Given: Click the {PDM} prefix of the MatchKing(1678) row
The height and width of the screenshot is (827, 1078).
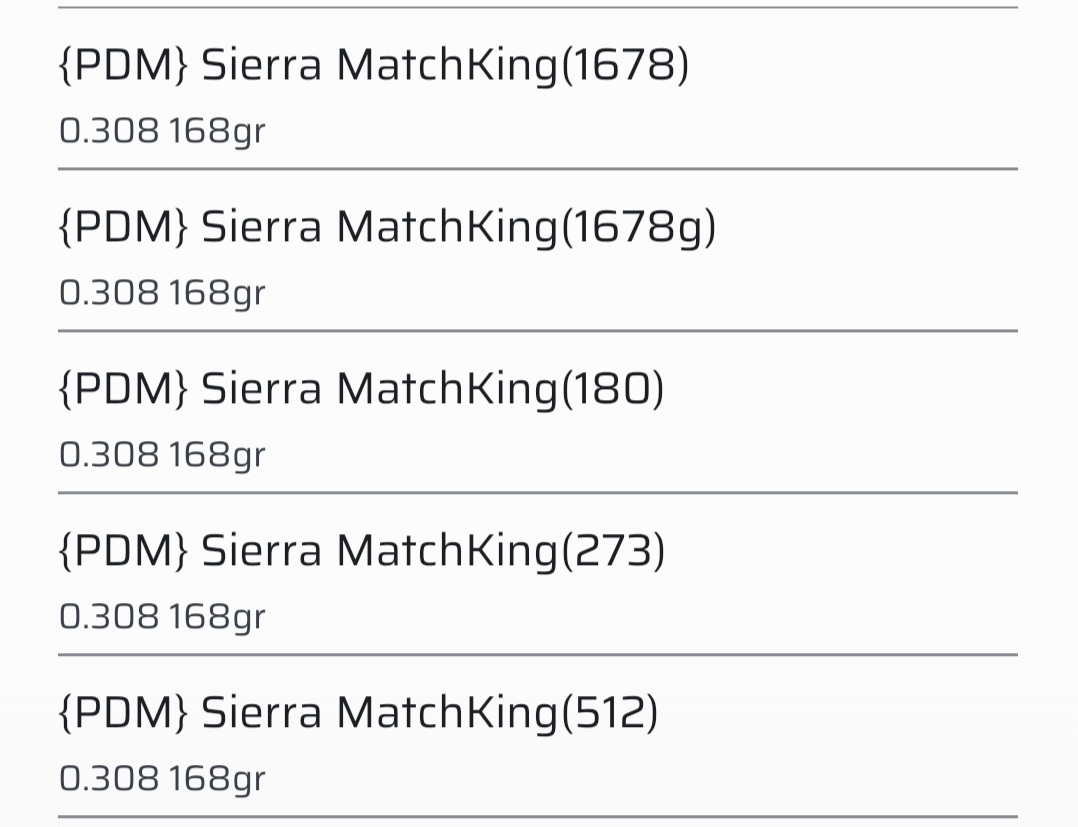Looking at the screenshot, I should (x=123, y=66).
